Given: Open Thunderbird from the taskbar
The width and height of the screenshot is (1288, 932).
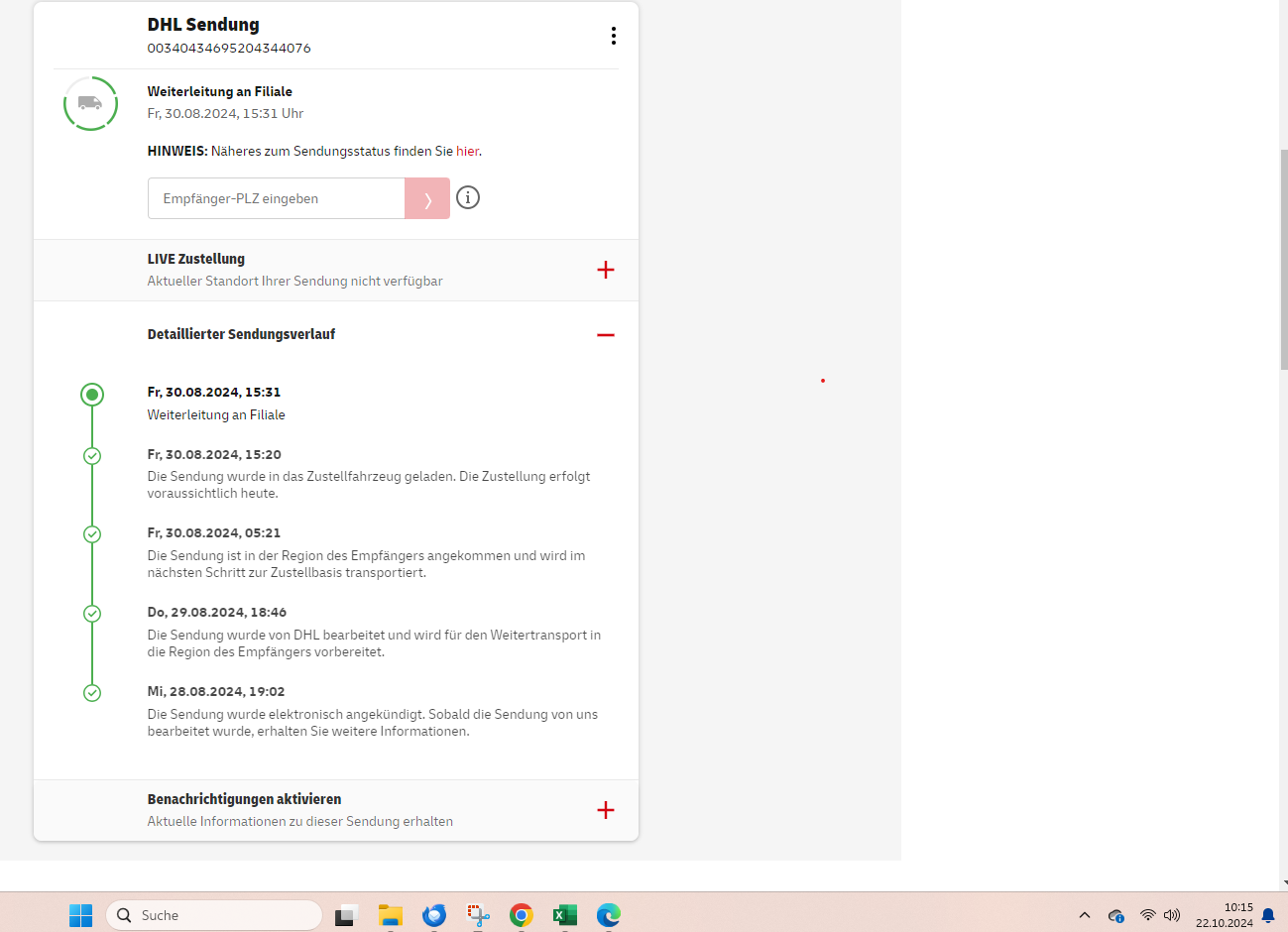Looking at the screenshot, I should click(x=434, y=915).
